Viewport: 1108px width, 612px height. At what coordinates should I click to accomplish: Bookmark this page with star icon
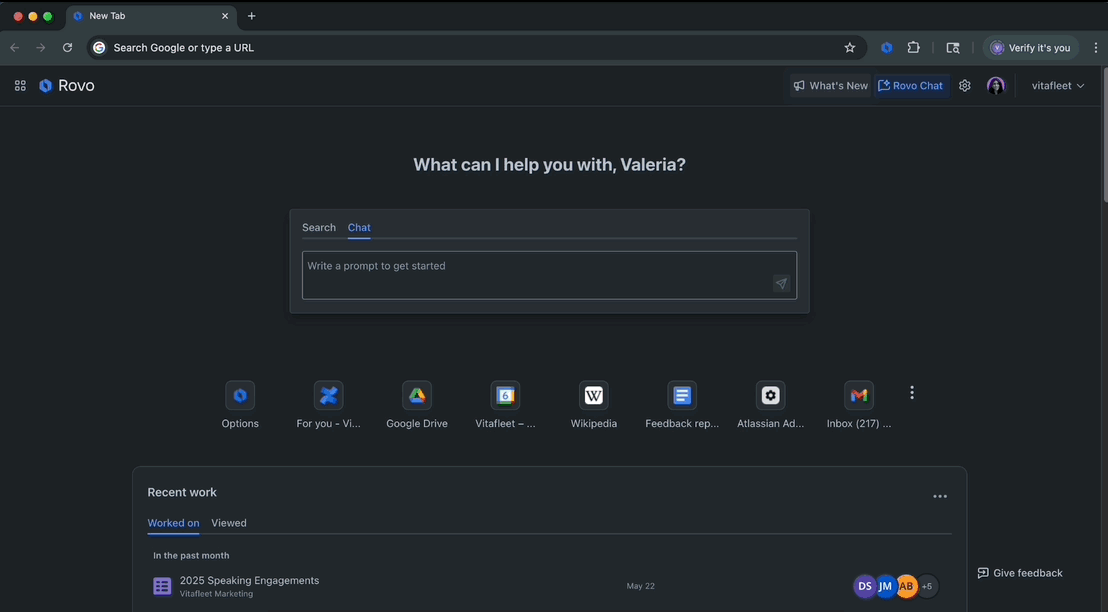849,47
